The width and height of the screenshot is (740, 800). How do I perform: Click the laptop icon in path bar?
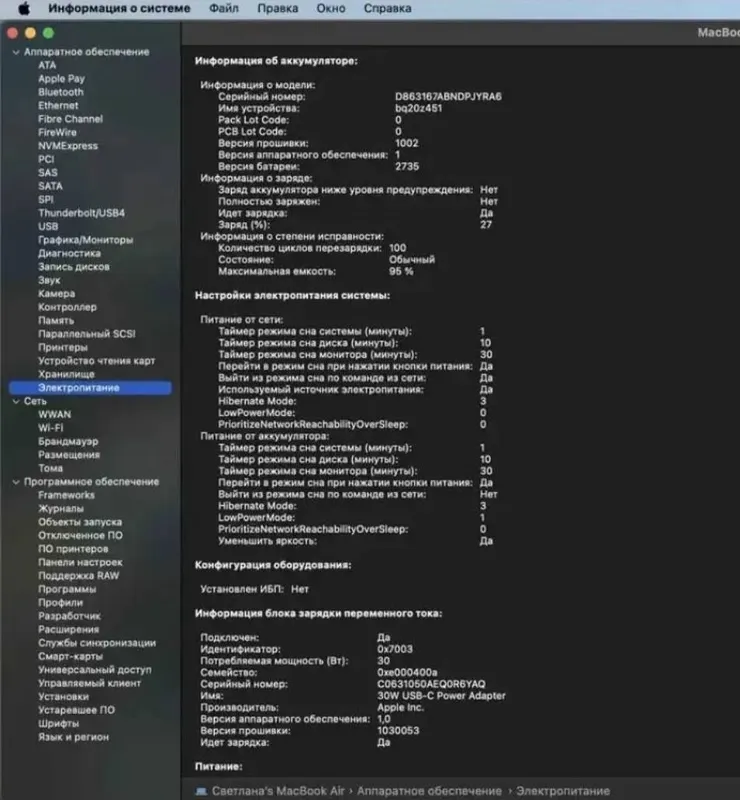click(201, 791)
